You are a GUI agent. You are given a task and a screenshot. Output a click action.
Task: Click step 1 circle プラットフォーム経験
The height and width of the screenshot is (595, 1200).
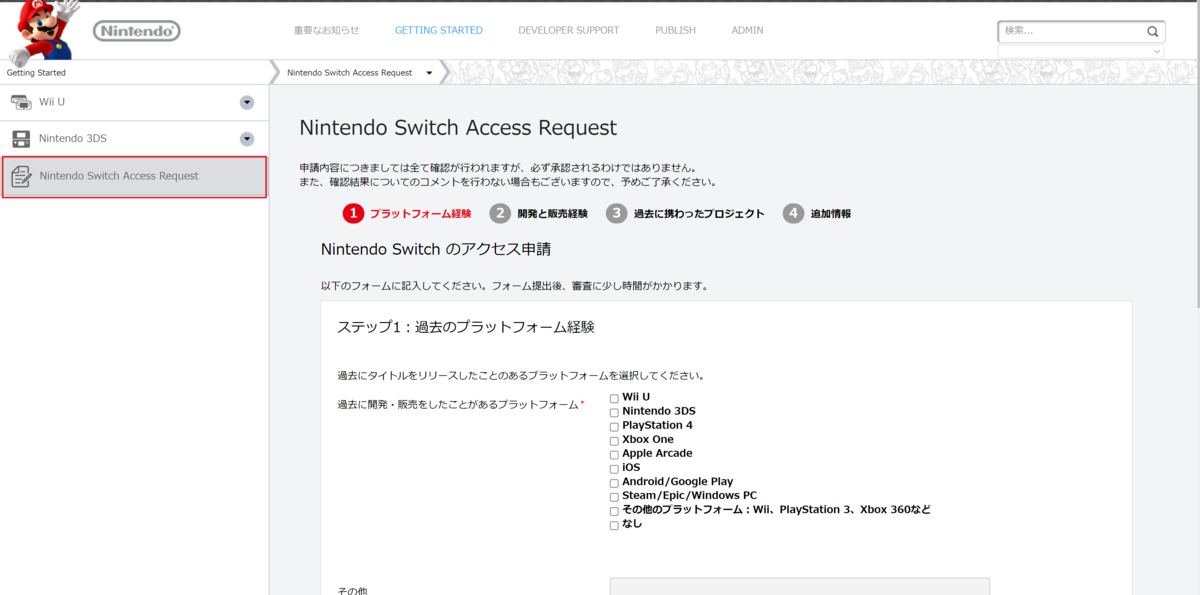(x=353, y=214)
